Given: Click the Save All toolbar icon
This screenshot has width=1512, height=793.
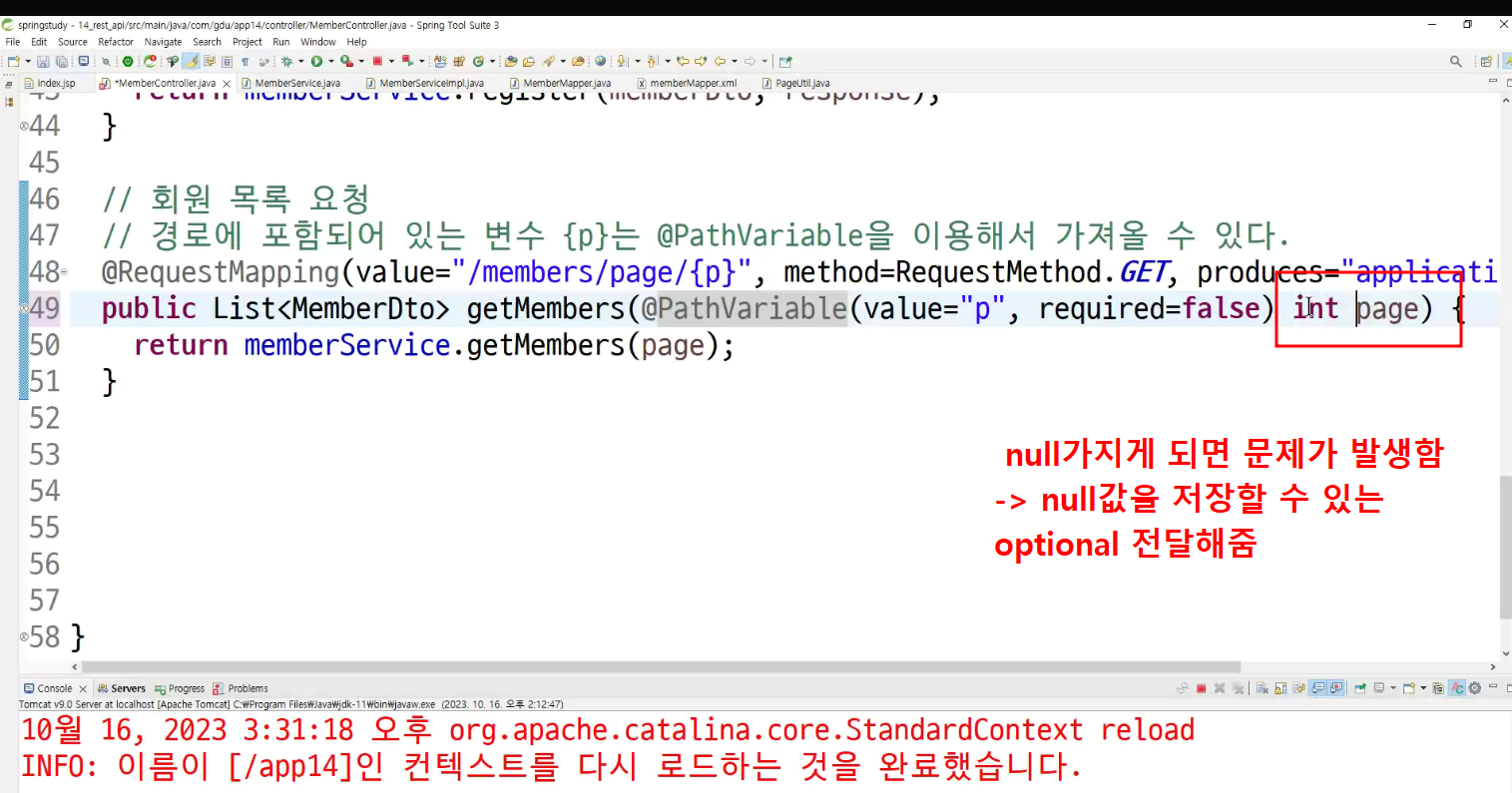Looking at the screenshot, I should click(61, 62).
